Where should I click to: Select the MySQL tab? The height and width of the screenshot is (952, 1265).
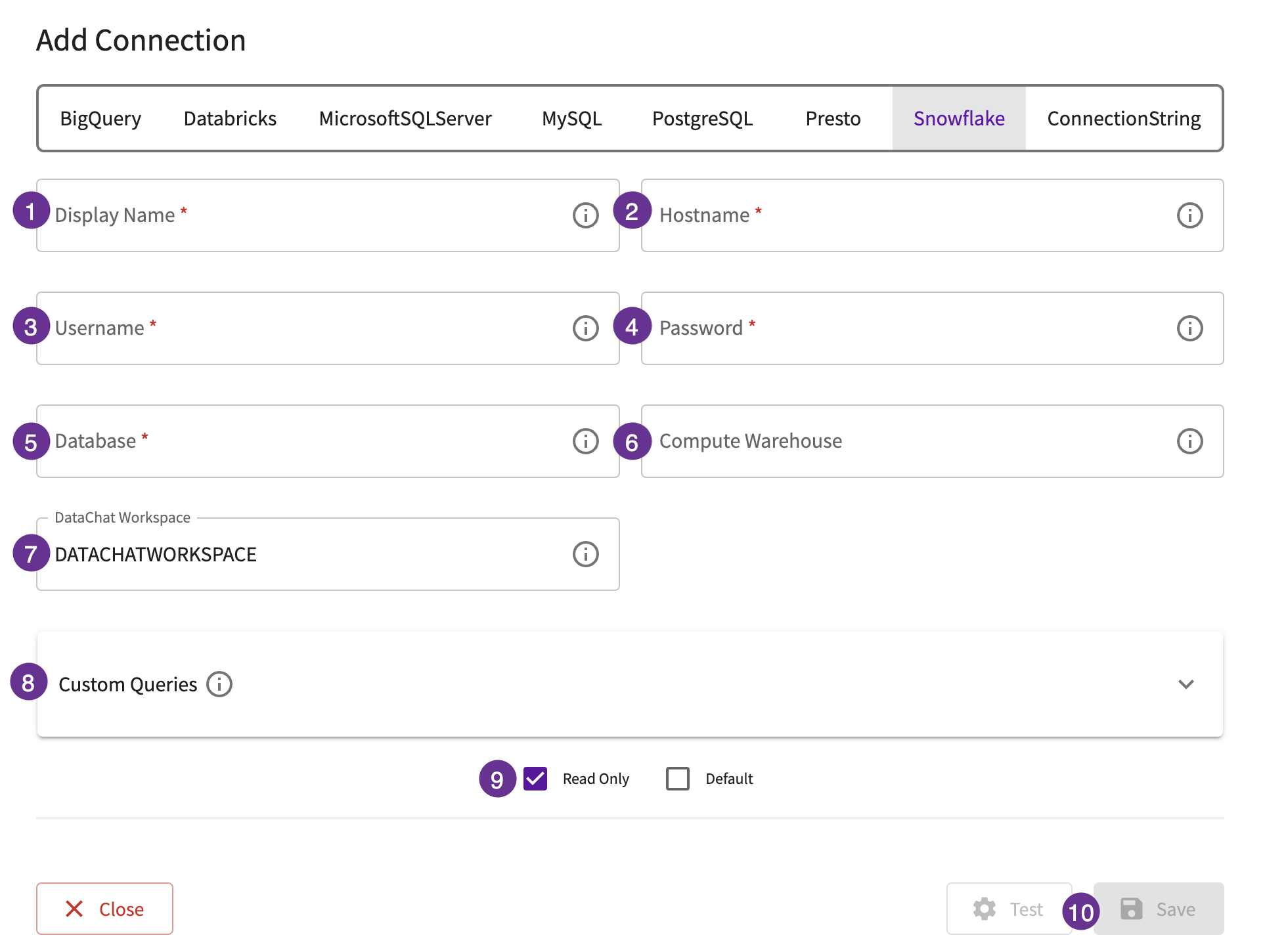coord(571,118)
